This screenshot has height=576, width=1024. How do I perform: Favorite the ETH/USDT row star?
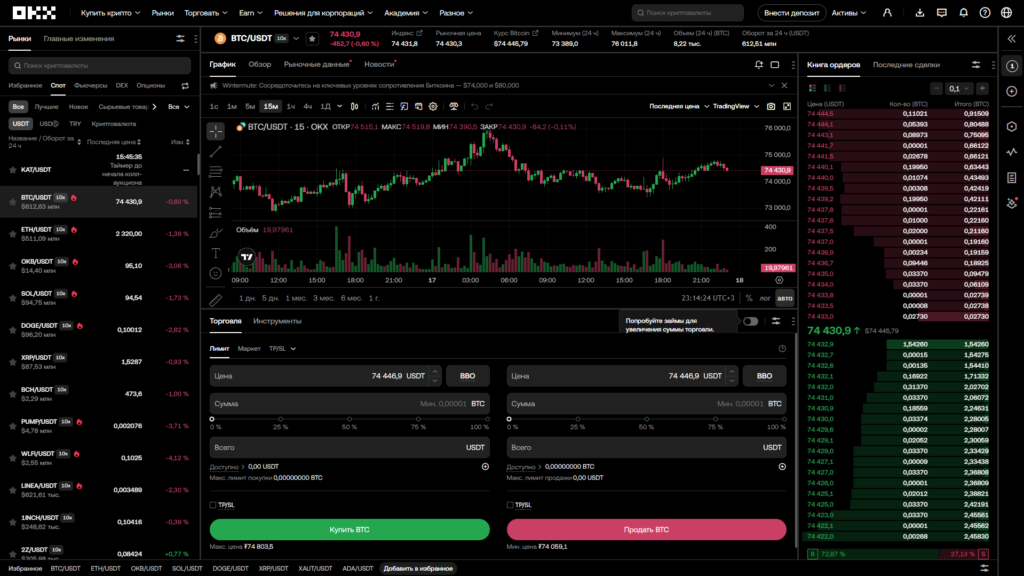tap(12, 234)
